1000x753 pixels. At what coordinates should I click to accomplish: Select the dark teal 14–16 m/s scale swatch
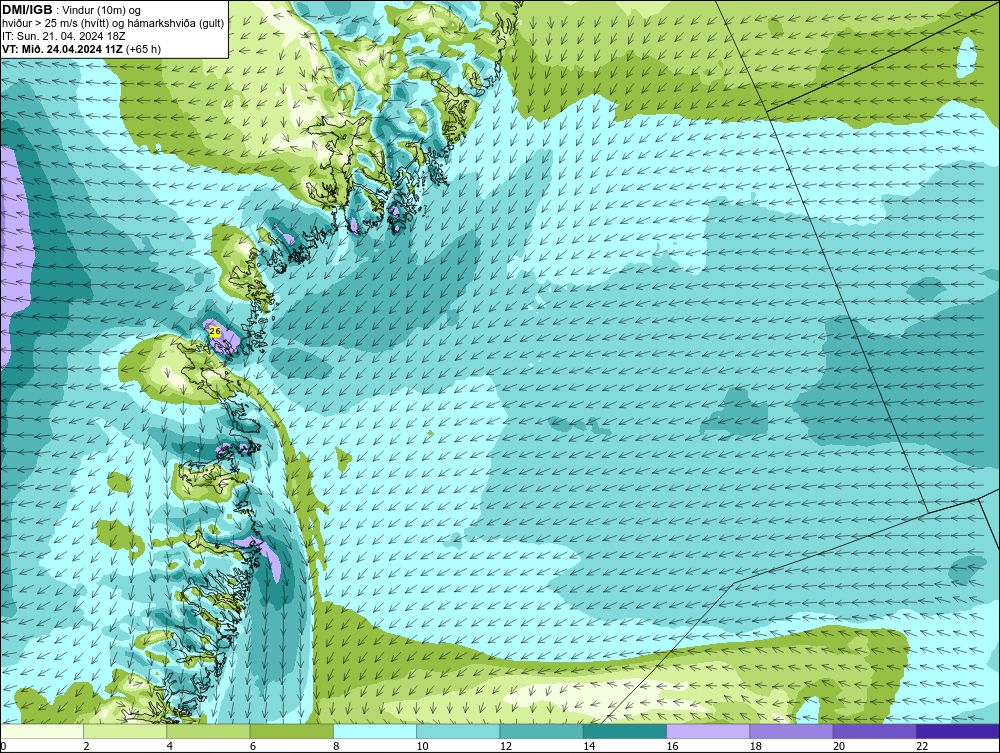(x=624, y=731)
